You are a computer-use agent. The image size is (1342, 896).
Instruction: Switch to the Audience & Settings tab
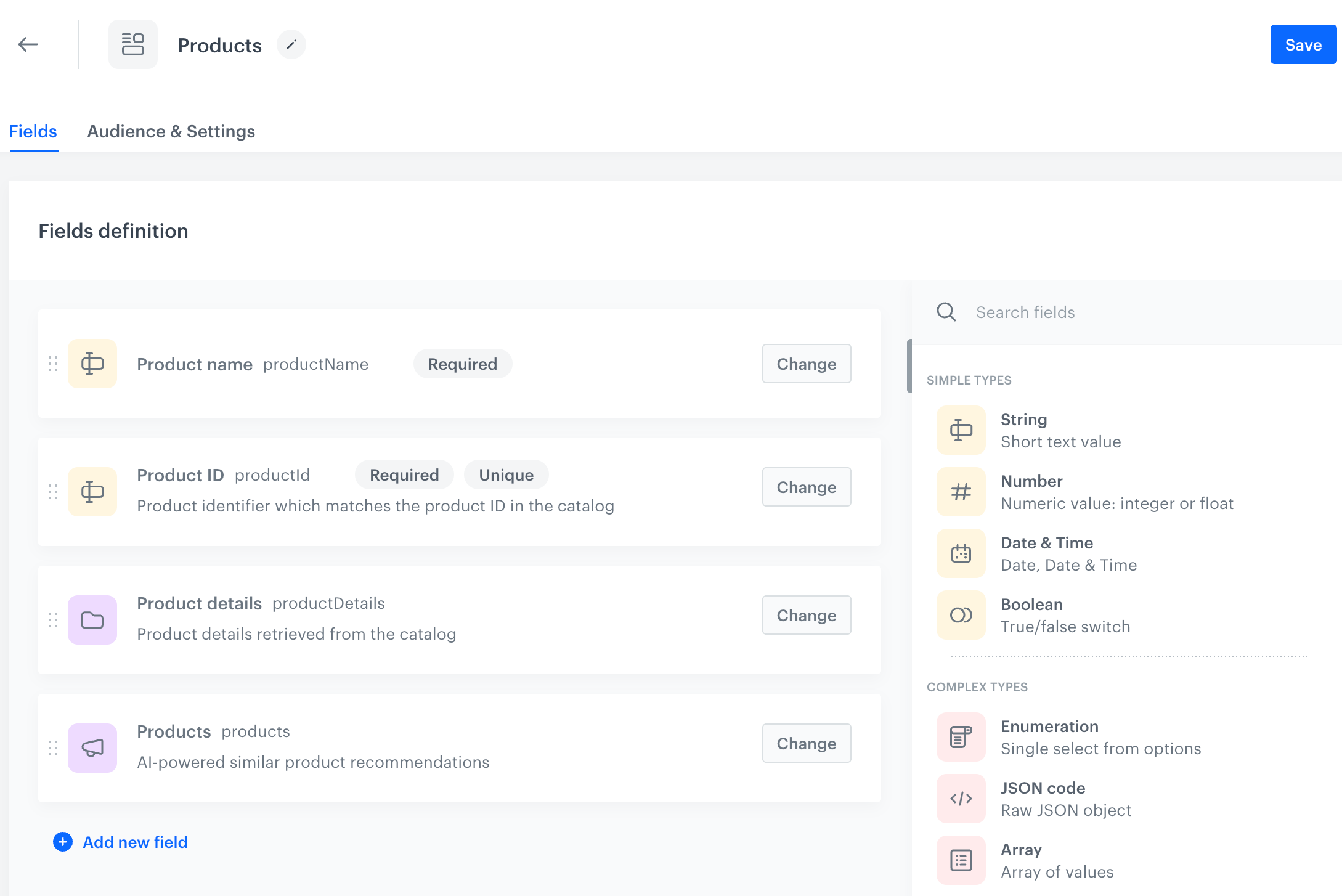point(171,131)
